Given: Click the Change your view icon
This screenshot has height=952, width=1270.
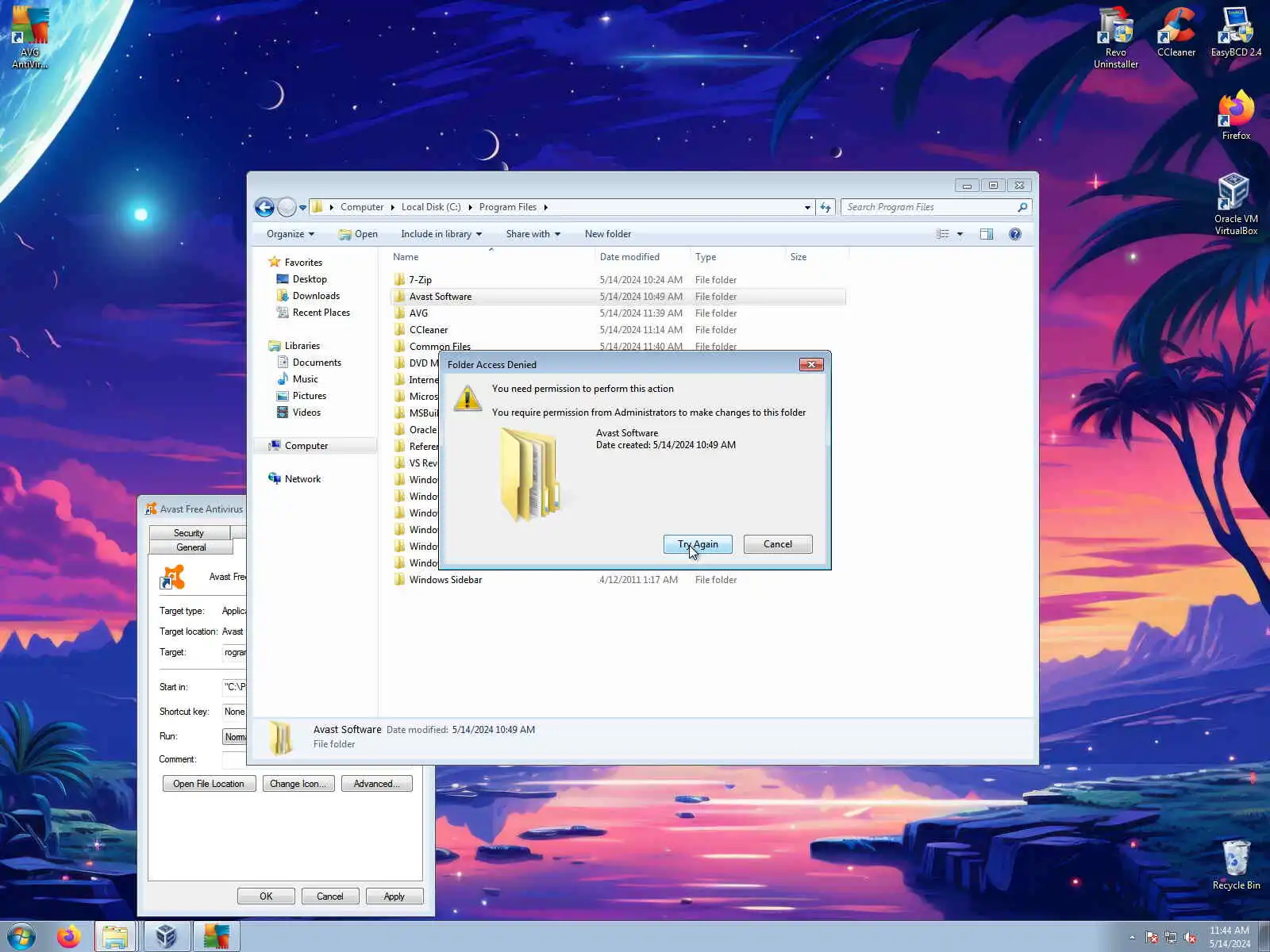Looking at the screenshot, I should [942, 234].
